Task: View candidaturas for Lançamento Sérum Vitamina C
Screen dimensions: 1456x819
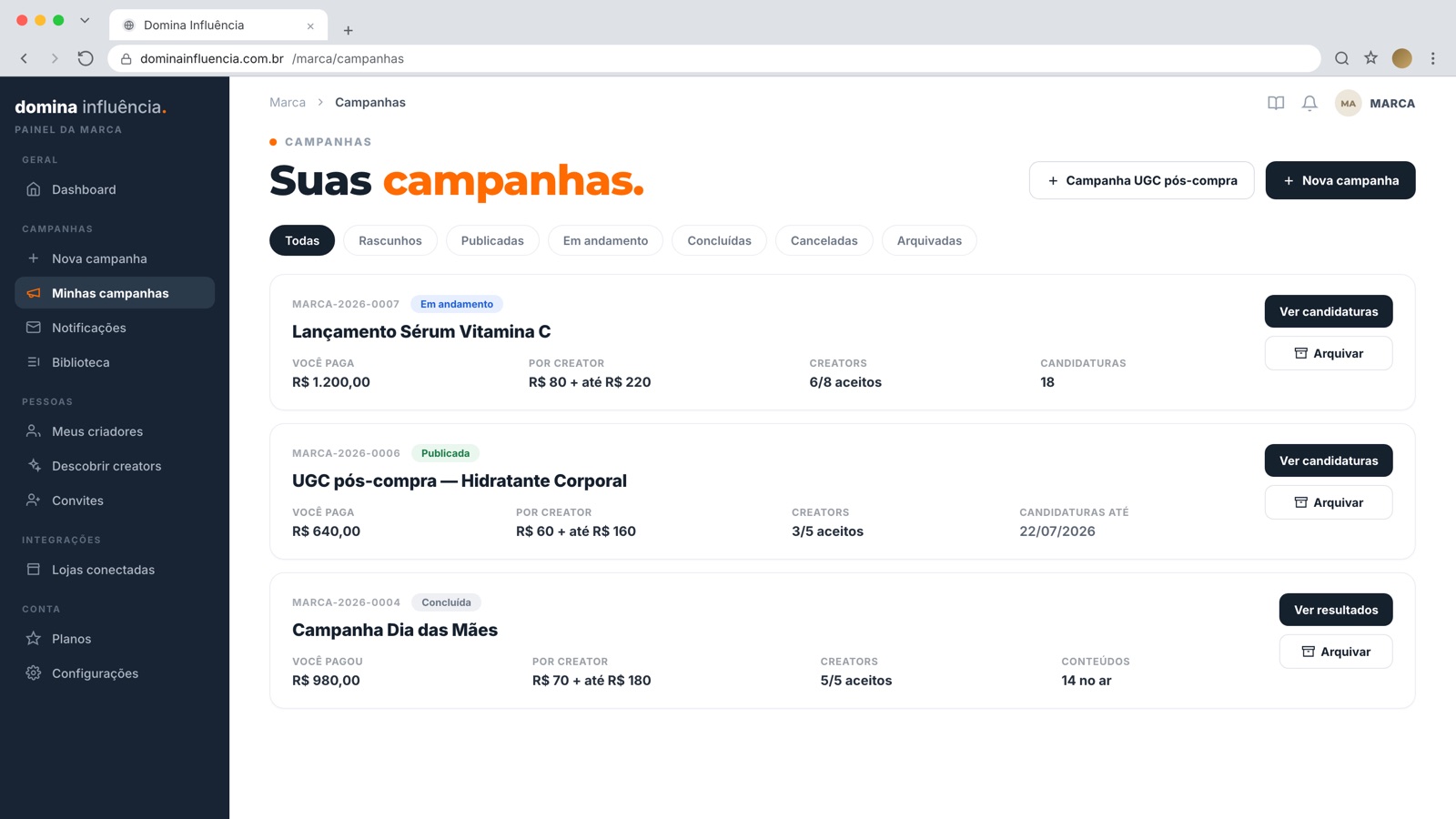Action: pos(1329,311)
